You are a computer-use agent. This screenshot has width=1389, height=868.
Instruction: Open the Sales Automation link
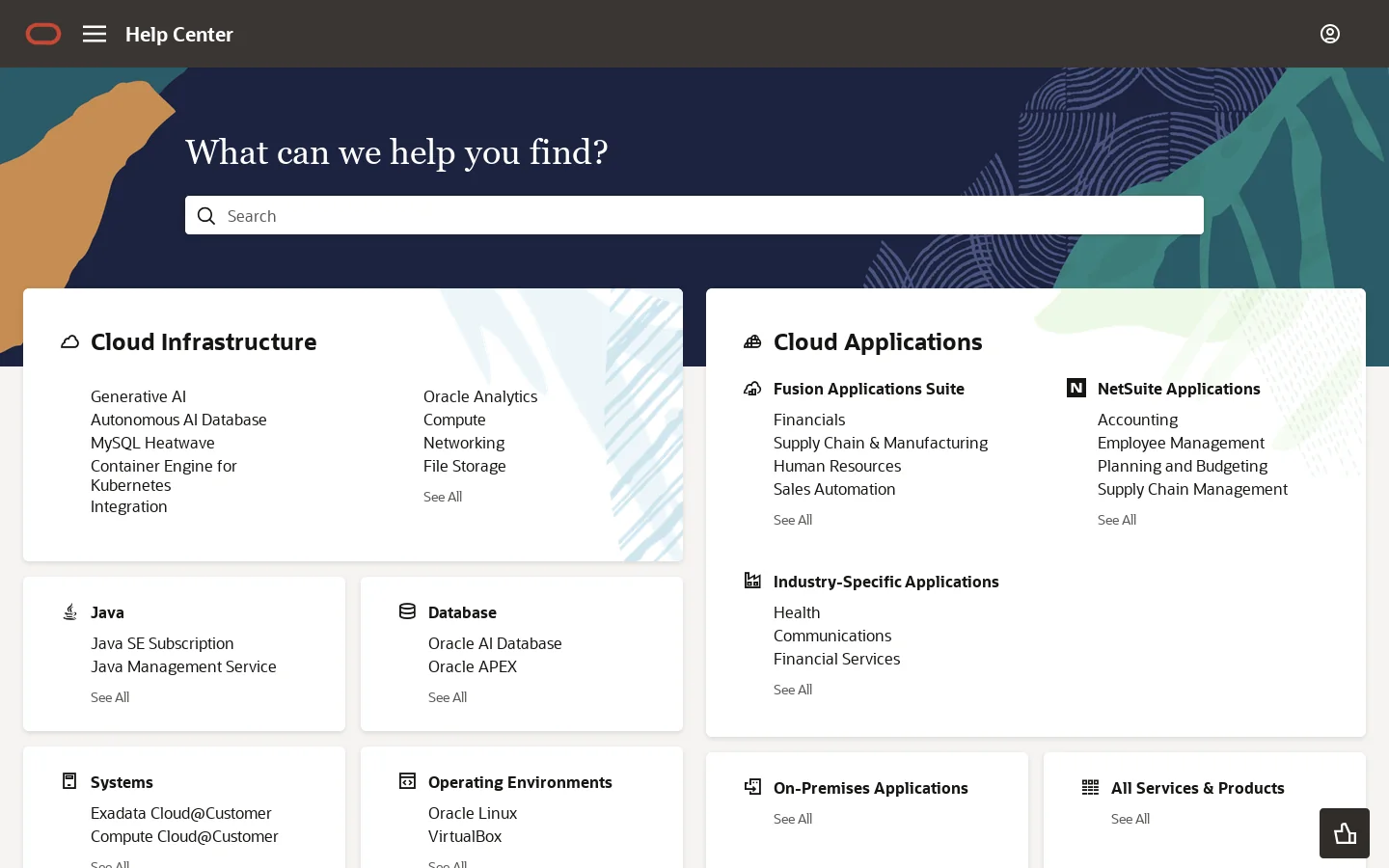point(834,489)
